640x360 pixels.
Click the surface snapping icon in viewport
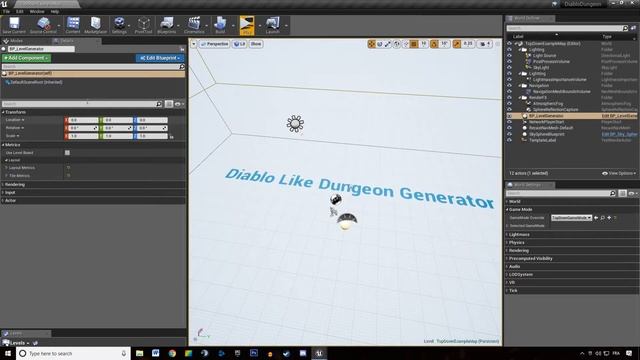click(405, 44)
